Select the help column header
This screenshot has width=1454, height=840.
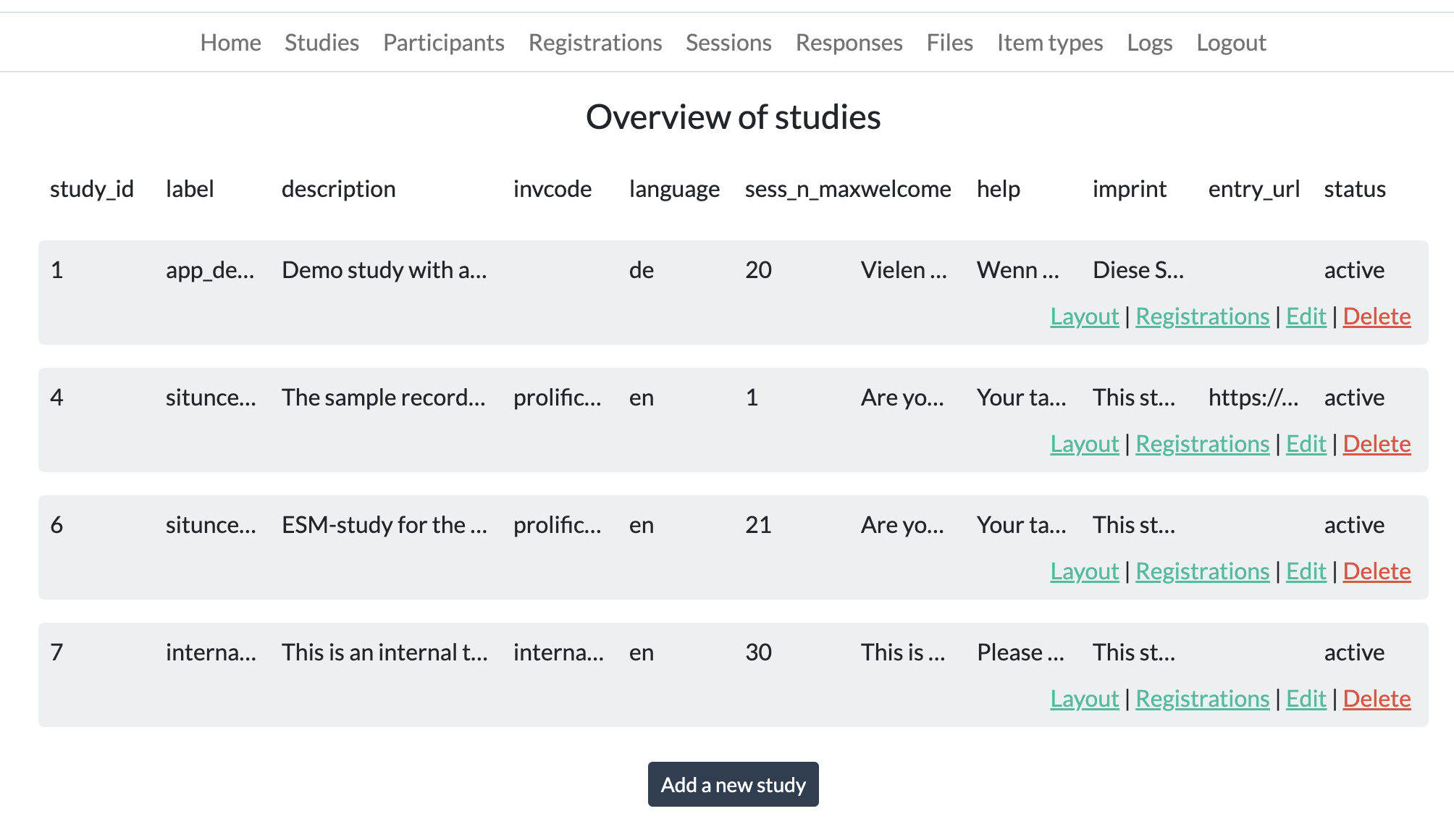click(x=999, y=189)
